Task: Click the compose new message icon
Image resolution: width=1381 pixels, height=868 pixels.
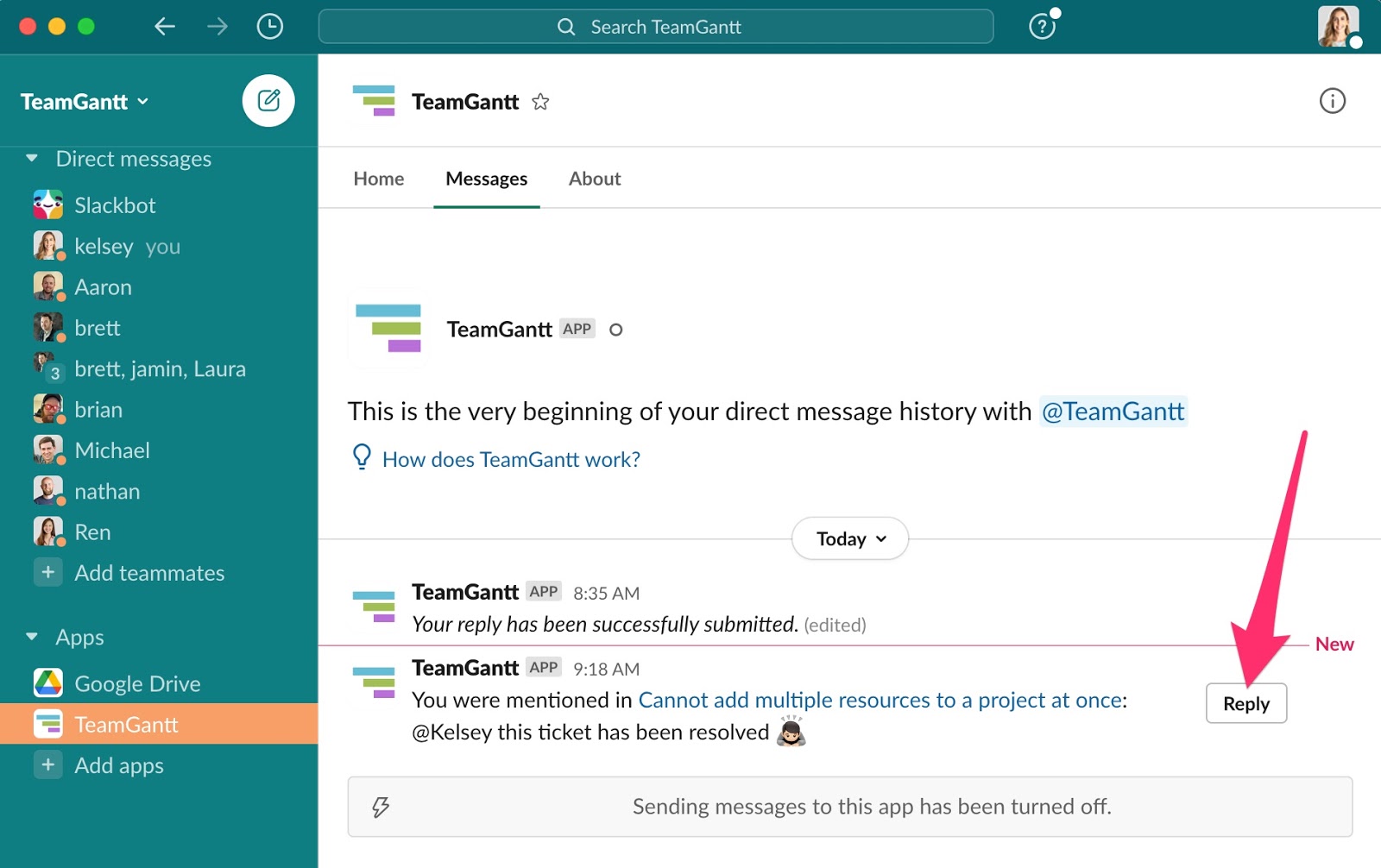Action: 268,101
